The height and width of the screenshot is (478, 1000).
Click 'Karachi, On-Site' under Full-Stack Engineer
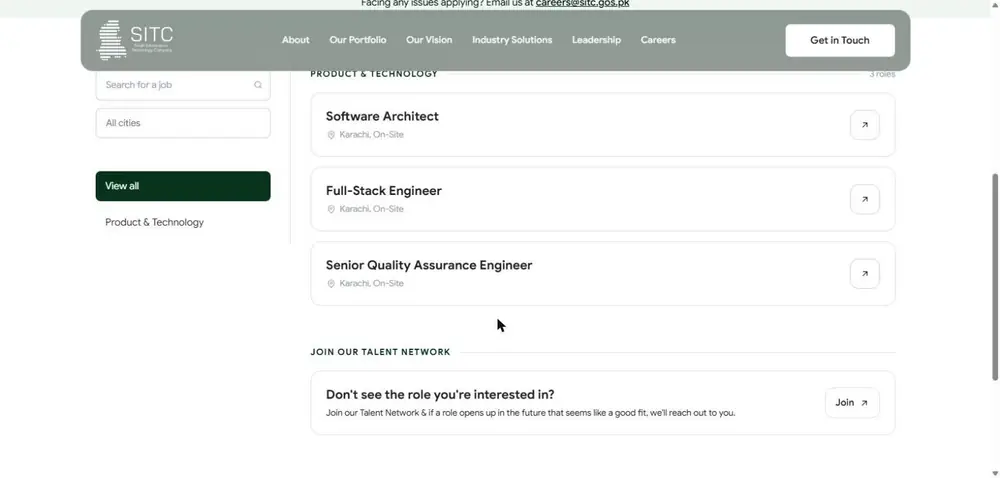tap(371, 209)
